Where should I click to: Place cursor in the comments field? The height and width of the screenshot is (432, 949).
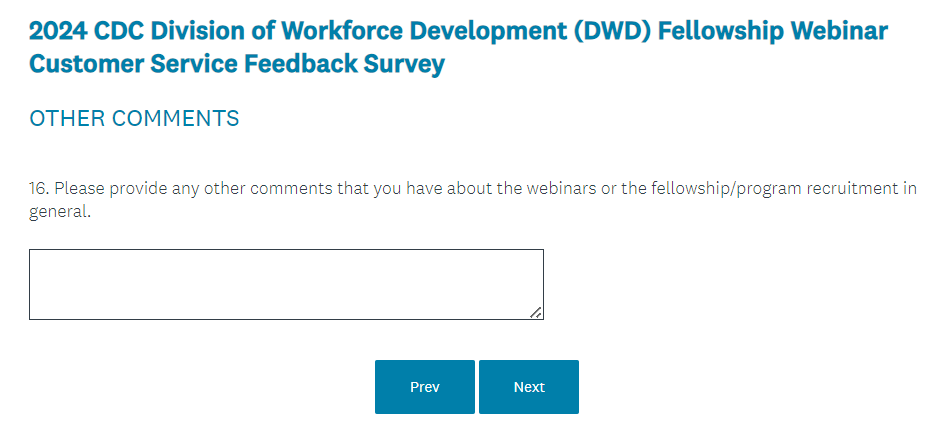click(286, 285)
